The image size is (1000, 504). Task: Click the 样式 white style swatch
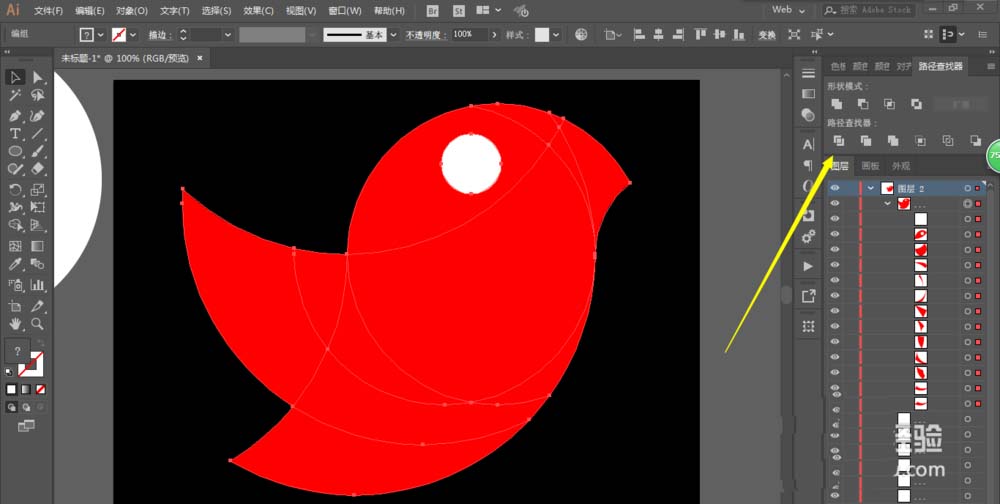coord(542,34)
